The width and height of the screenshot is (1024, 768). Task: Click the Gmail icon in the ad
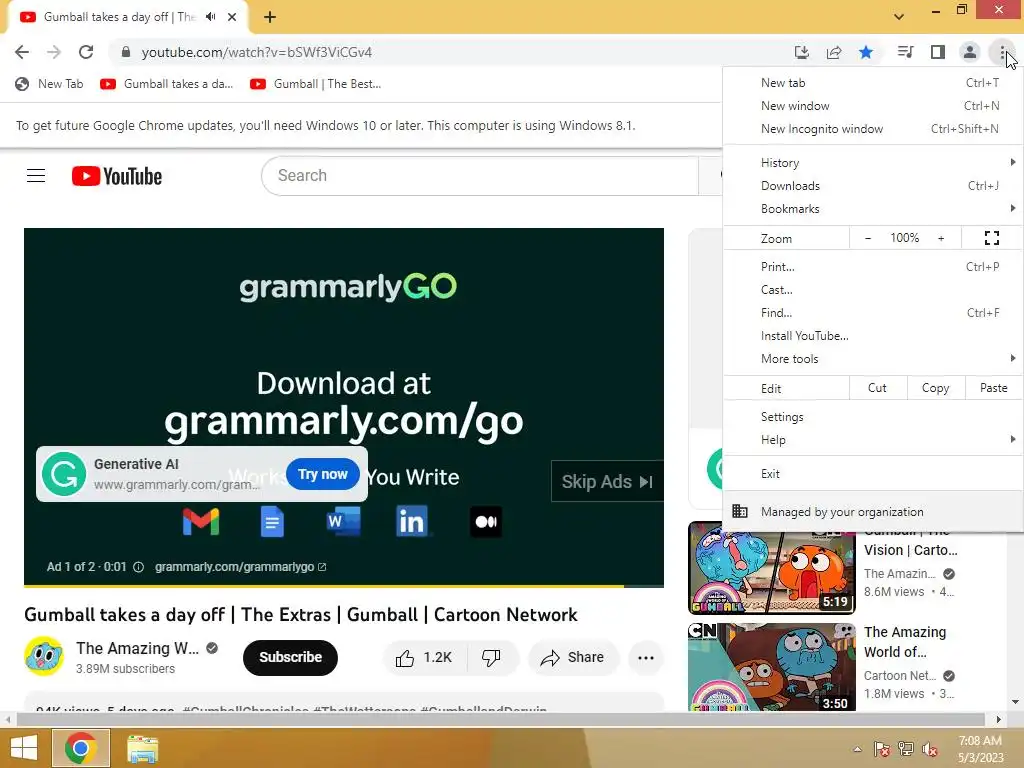tap(201, 522)
